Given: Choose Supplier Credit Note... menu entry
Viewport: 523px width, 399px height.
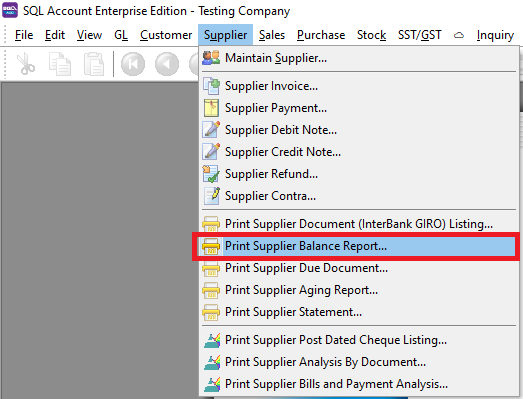Looking at the screenshot, I should (x=359, y=152).
